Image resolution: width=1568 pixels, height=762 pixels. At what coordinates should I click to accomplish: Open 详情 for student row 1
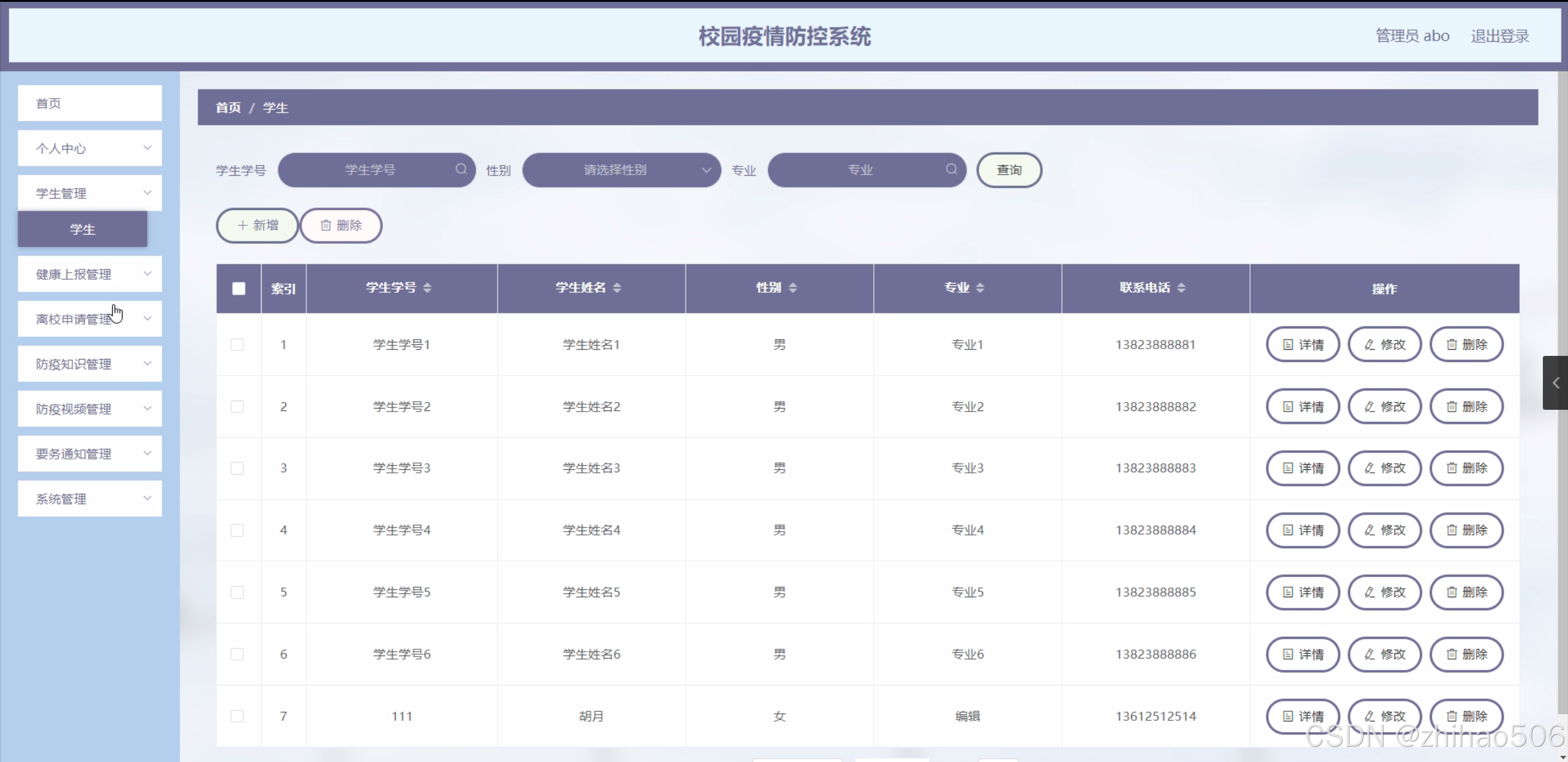(1302, 344)
